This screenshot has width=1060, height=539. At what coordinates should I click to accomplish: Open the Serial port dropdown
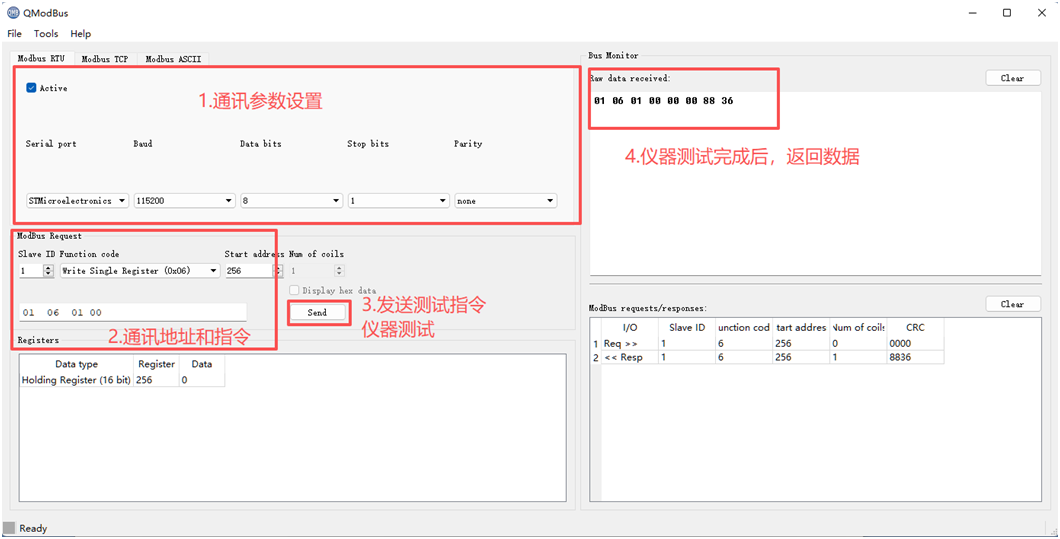pos(78,201)
